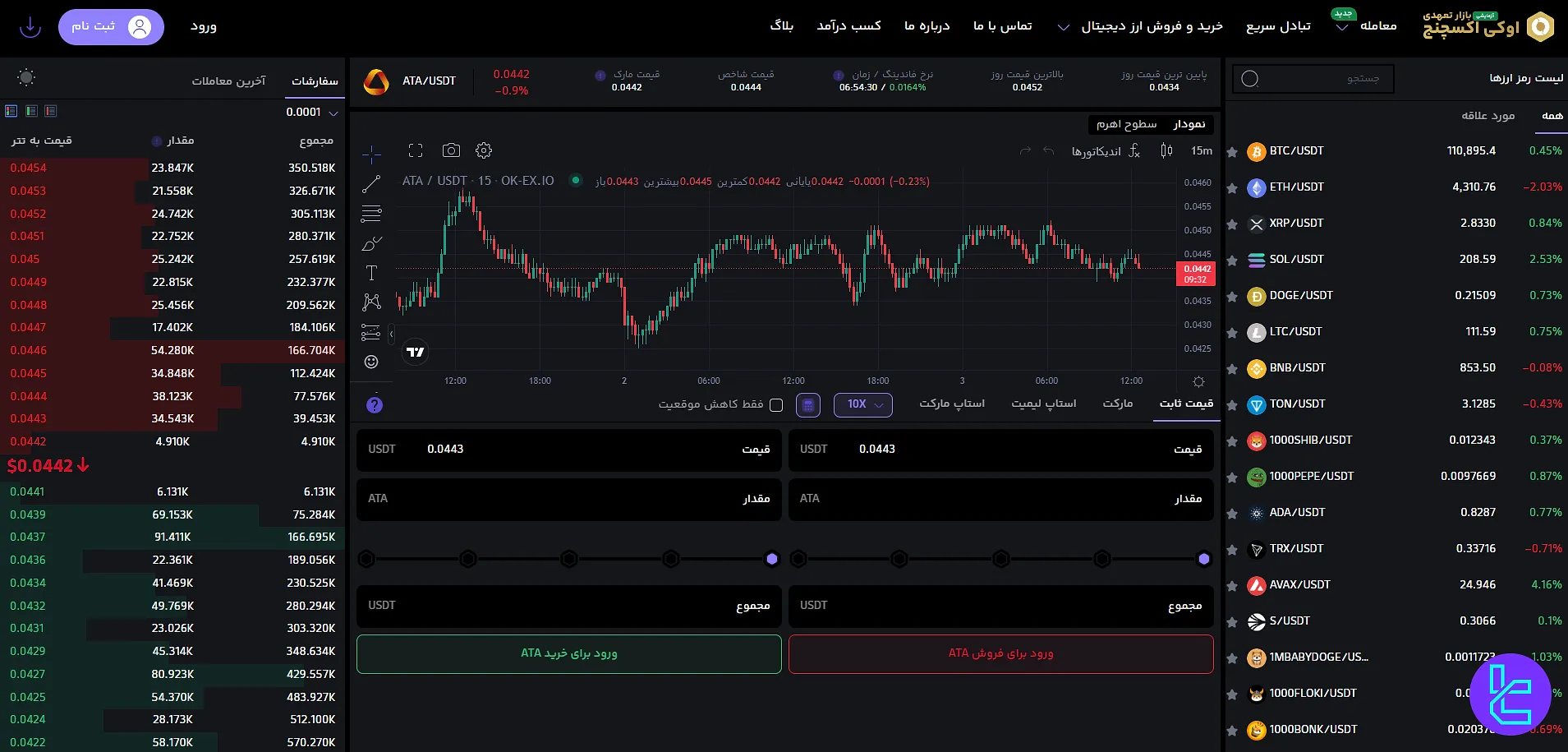1568x752 pixels.
Task: Click the green login to buy ATA button
Action: pyautogui.click(x=568, y=653)
